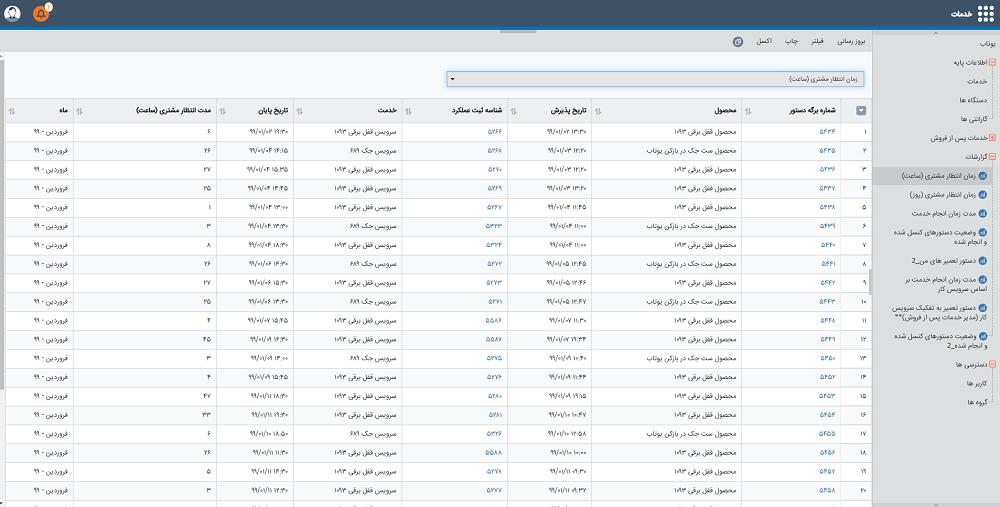Click report icon for زمان انتظار مشتری (روز)
The width and height of the screenshot is (1000, 507).
click(983, 195)
